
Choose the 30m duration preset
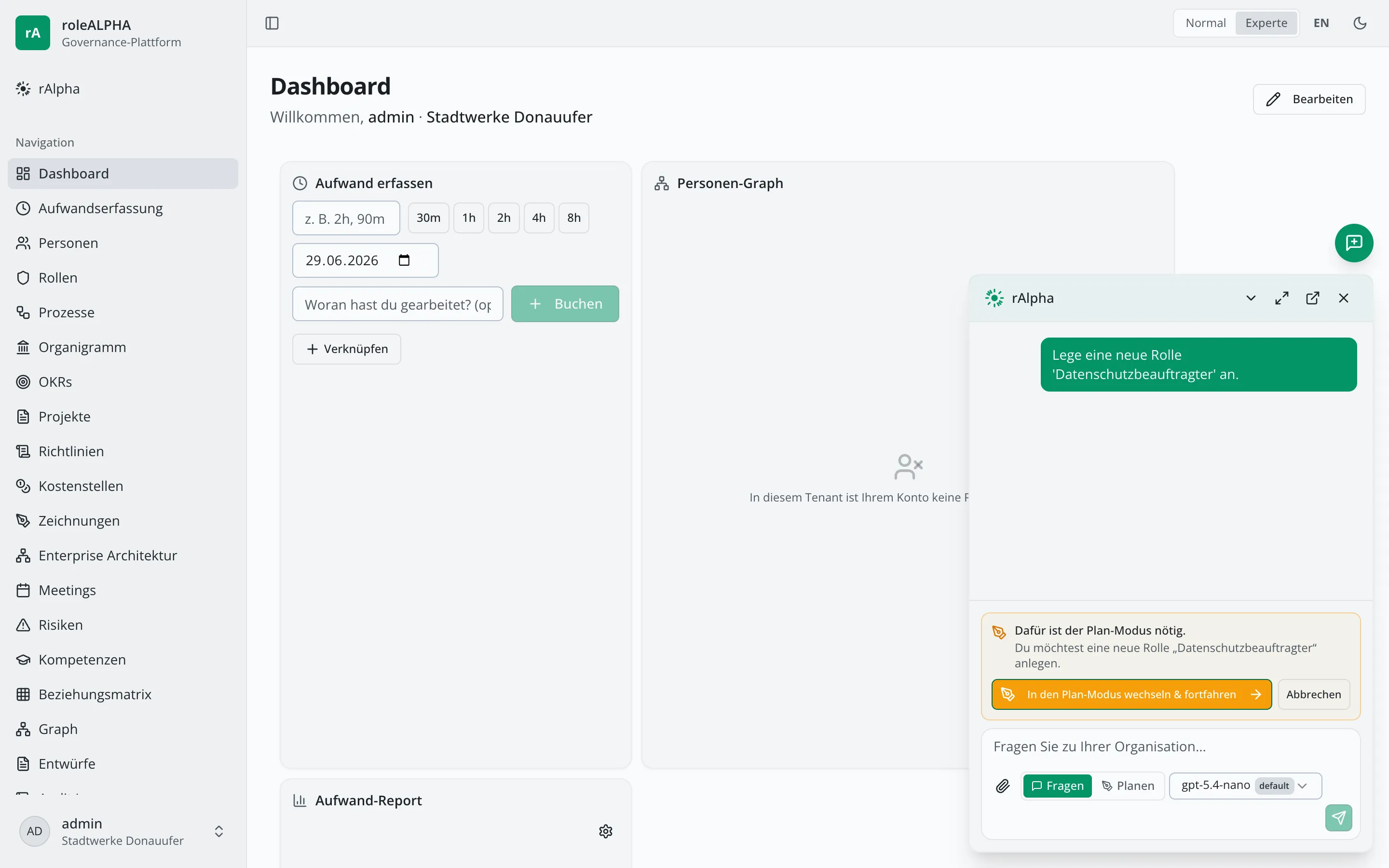click(428, 218)
